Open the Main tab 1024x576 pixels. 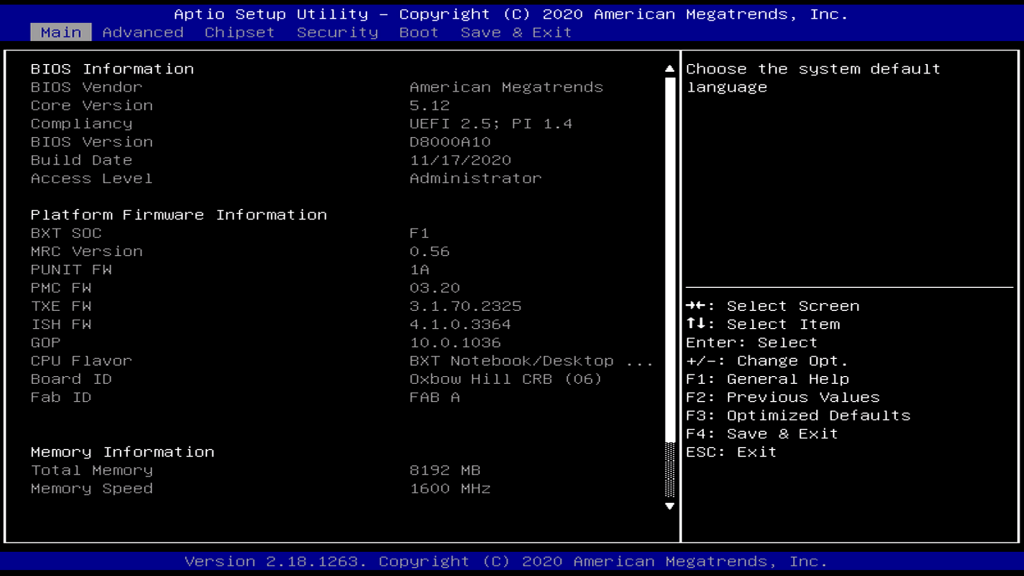click(61, 32)
